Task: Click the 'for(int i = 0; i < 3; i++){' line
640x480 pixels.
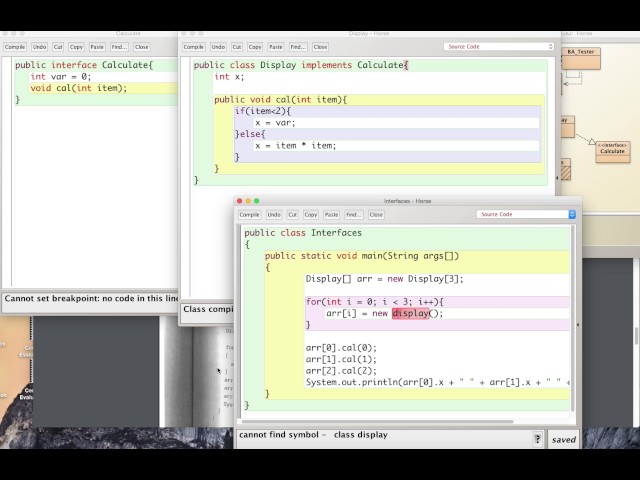Action: click(x=375, y=302)
